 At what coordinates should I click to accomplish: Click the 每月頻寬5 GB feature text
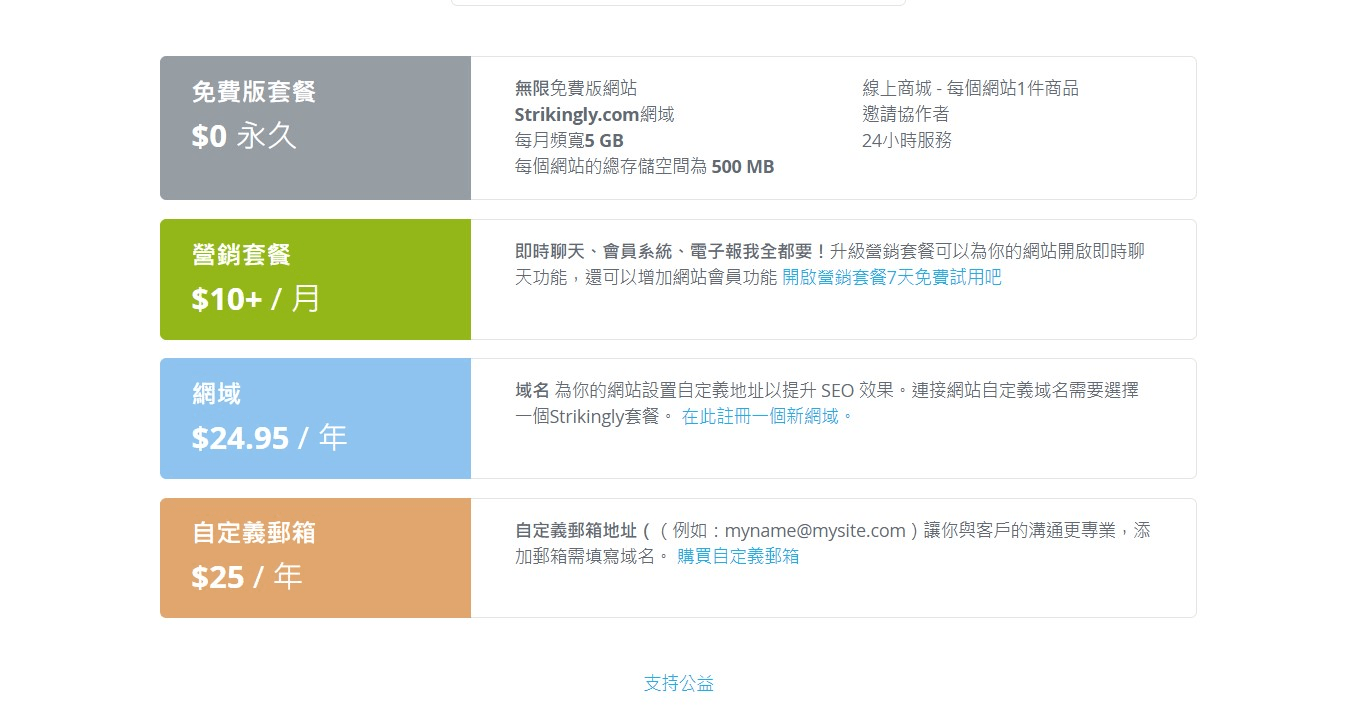[x=568, y=140]
